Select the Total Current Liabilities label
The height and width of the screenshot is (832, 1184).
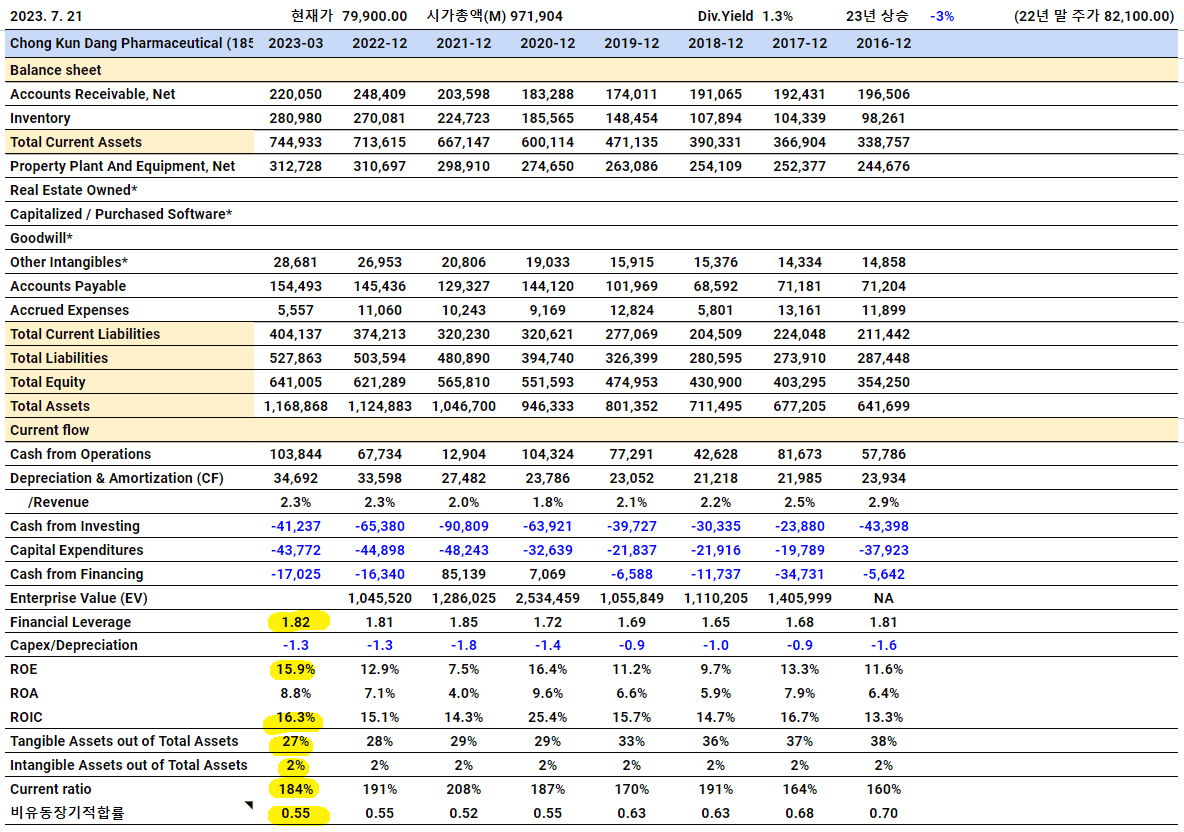coord(85,334)
